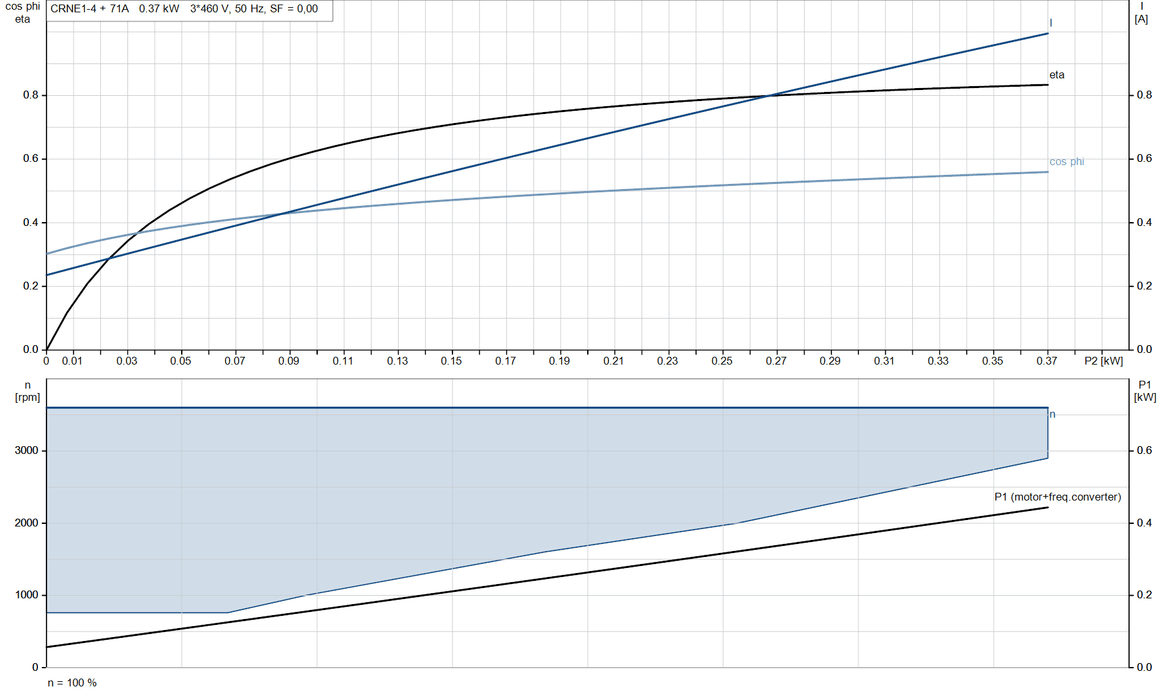This screenshot has height=700, width=1162.
Task: Click the motor title 'CRNE1-4 + 71A' box
Action: [x=190, y=10]
